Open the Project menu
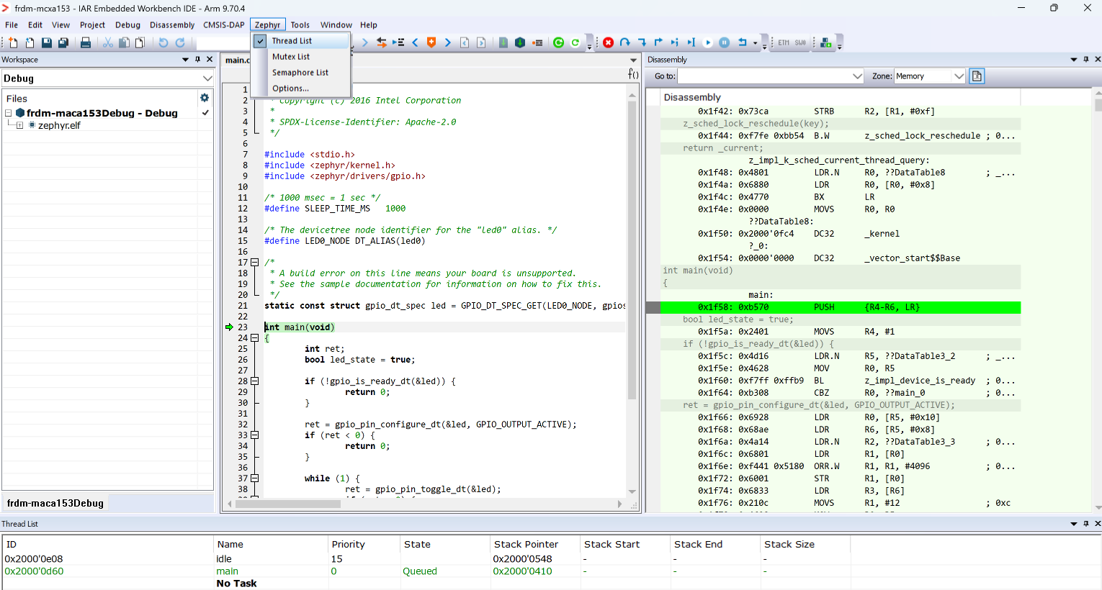This screenshot has width=1102, height=590. coord(92,25)
